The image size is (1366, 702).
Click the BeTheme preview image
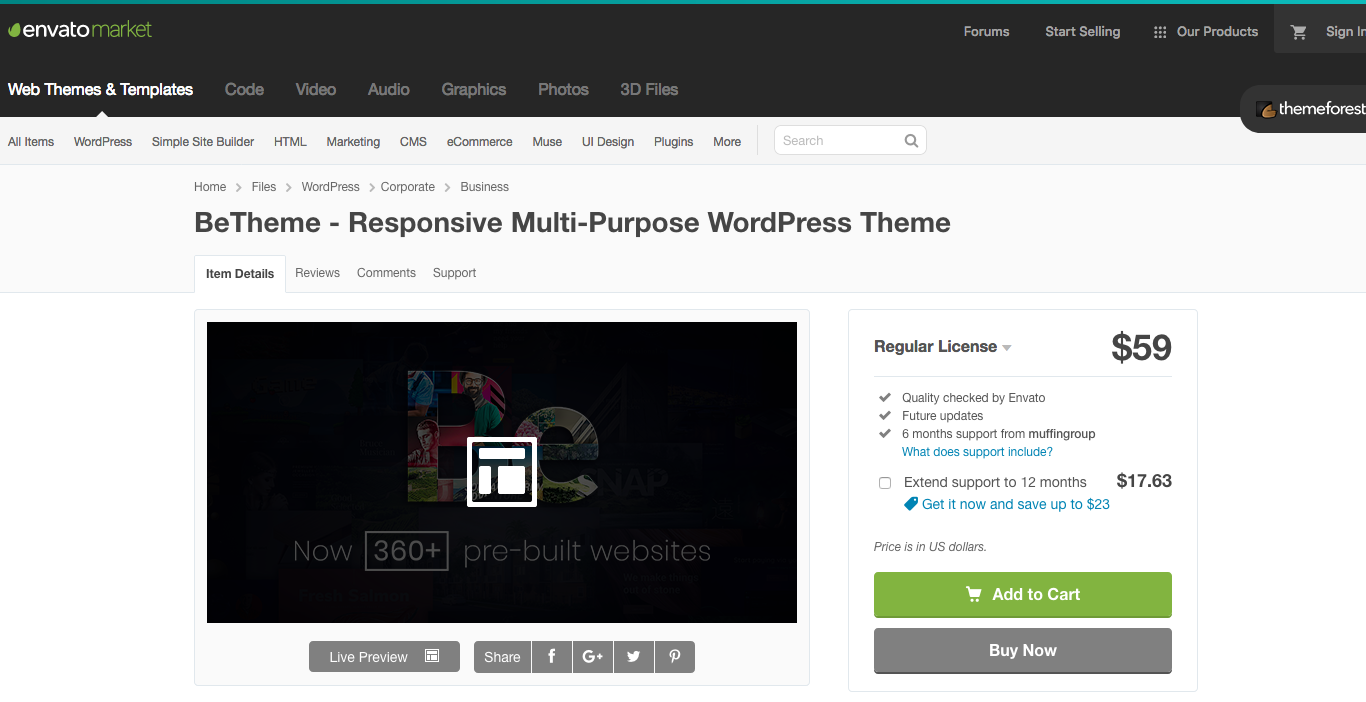pyautogui.click(x=502, y=472)
